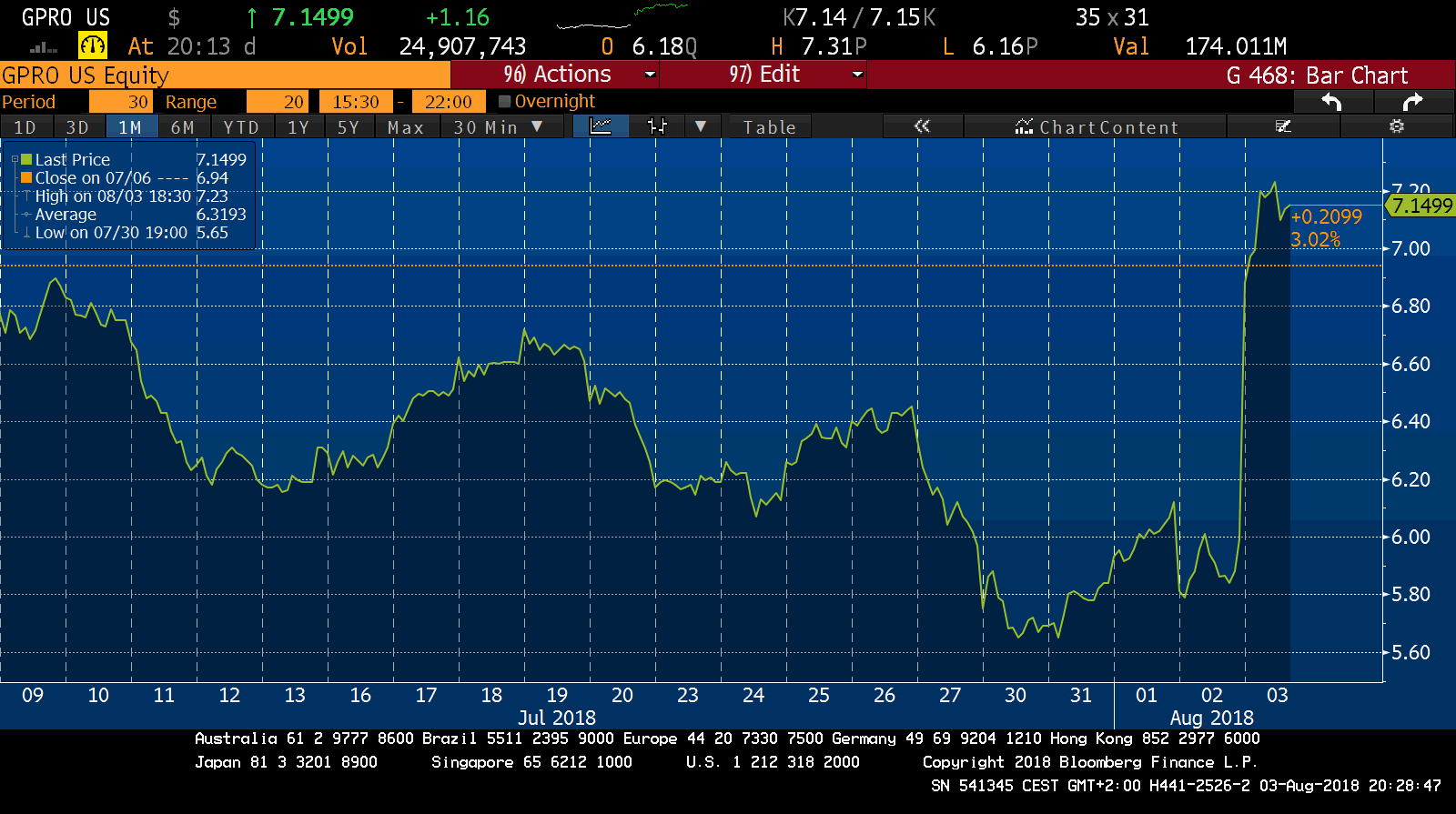The height and width of the screenshot is (814, 1456).
Task: Click the Average 6.3193 legend entry
Action: [133, 215]
